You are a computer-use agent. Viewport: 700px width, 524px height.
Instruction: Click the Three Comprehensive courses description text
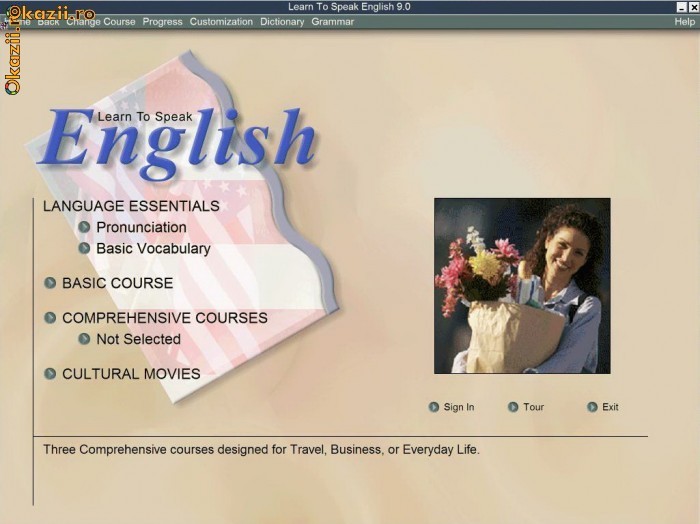coord(261,449)
